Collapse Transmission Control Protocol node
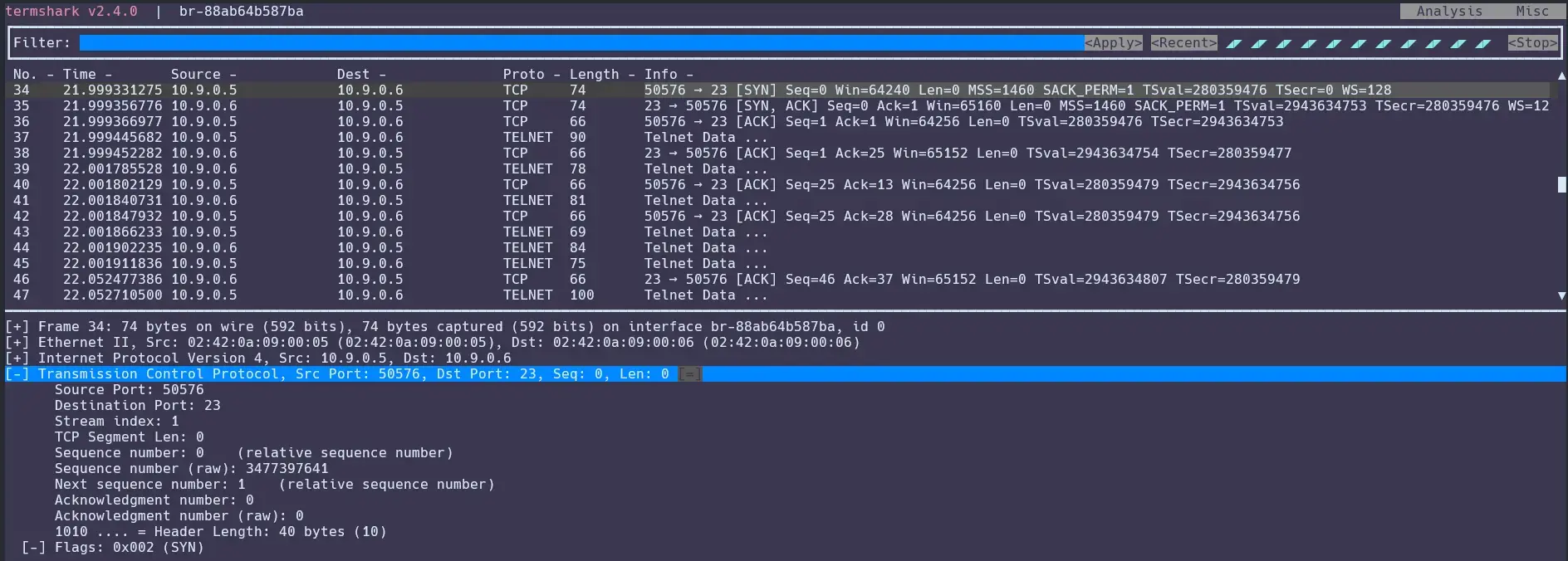The image size is (1568, 561). pyautogui.click(x=17, y=373)
